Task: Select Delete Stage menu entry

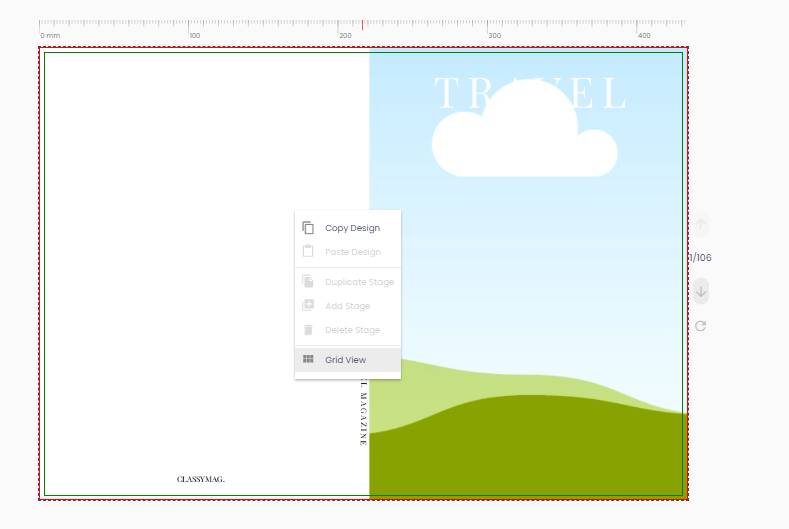Action: [348, 330]
